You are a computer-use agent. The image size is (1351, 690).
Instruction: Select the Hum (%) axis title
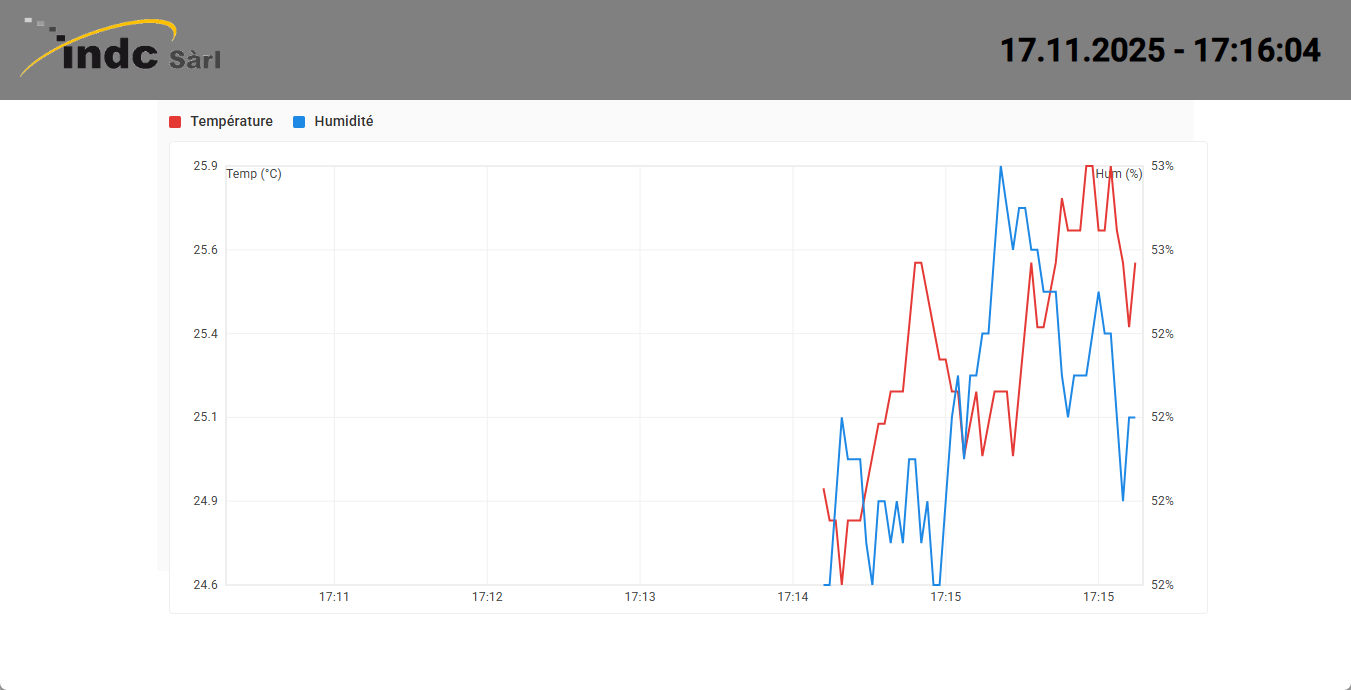point(1118,174)
